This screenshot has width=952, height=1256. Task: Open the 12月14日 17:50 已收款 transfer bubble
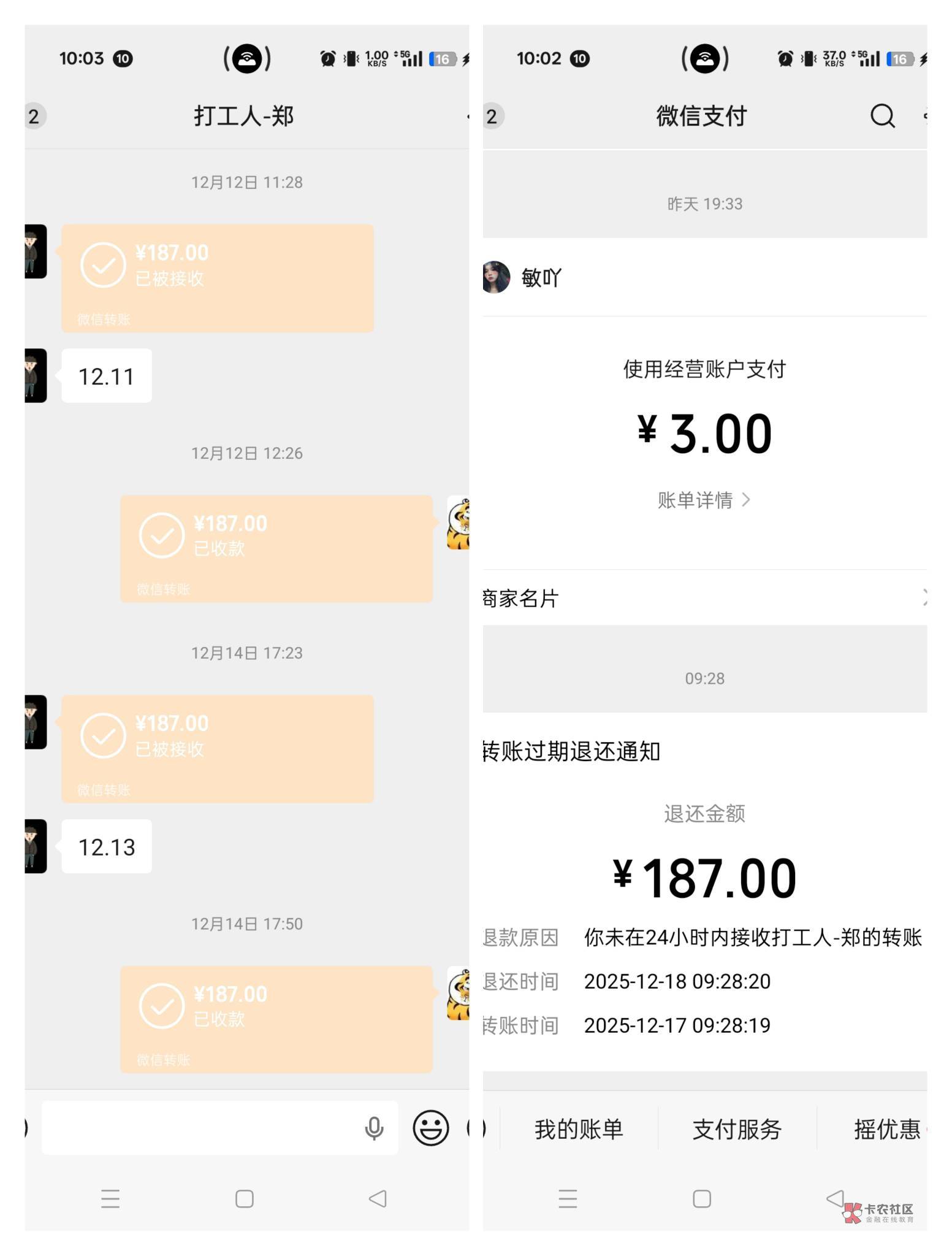coord(276,1019)
